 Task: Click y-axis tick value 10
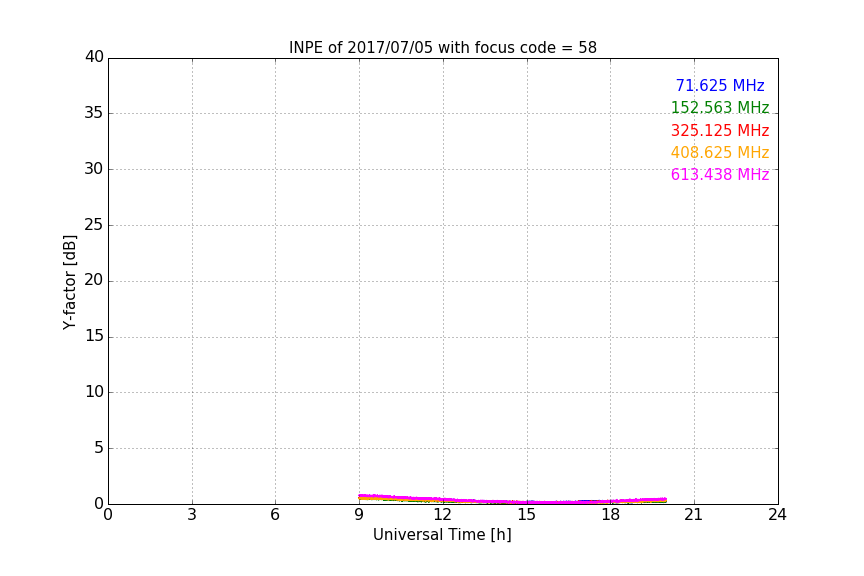point(94,392)
